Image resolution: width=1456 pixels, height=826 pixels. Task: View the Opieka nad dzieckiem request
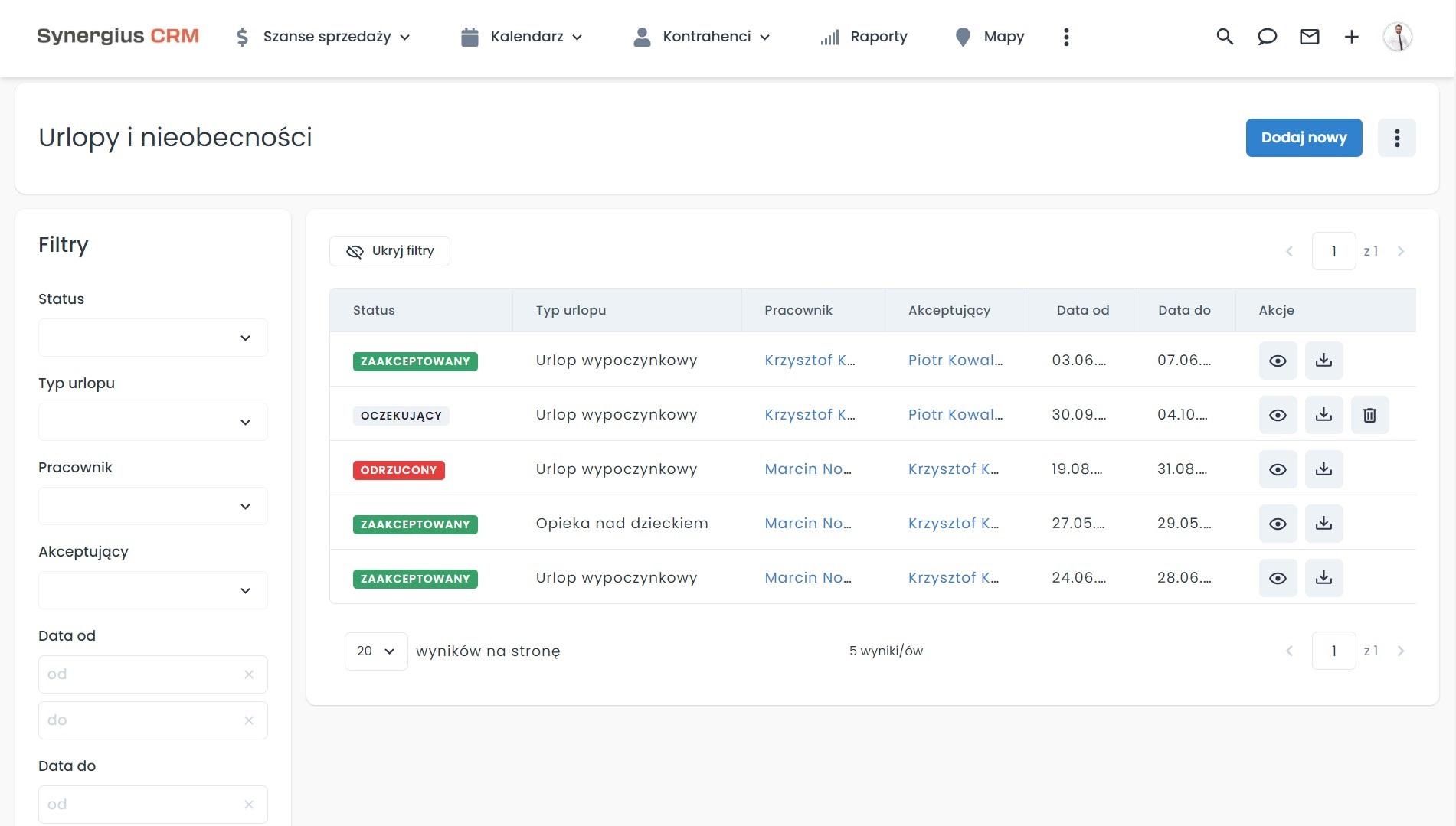click(x=1278, y=524)
